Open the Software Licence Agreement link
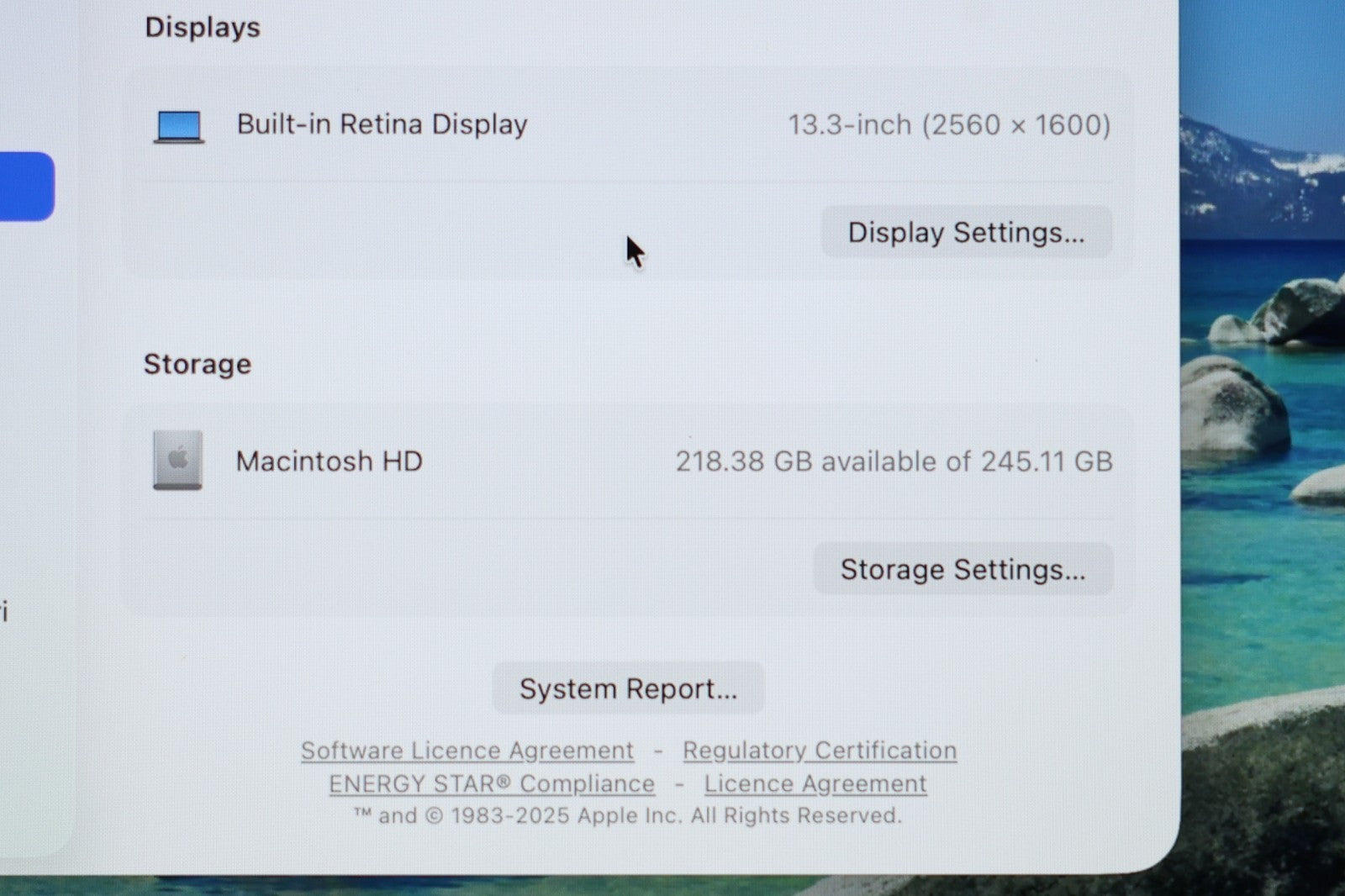The height and width of the screenshot is (896, 1345). (x=467, y=750)
